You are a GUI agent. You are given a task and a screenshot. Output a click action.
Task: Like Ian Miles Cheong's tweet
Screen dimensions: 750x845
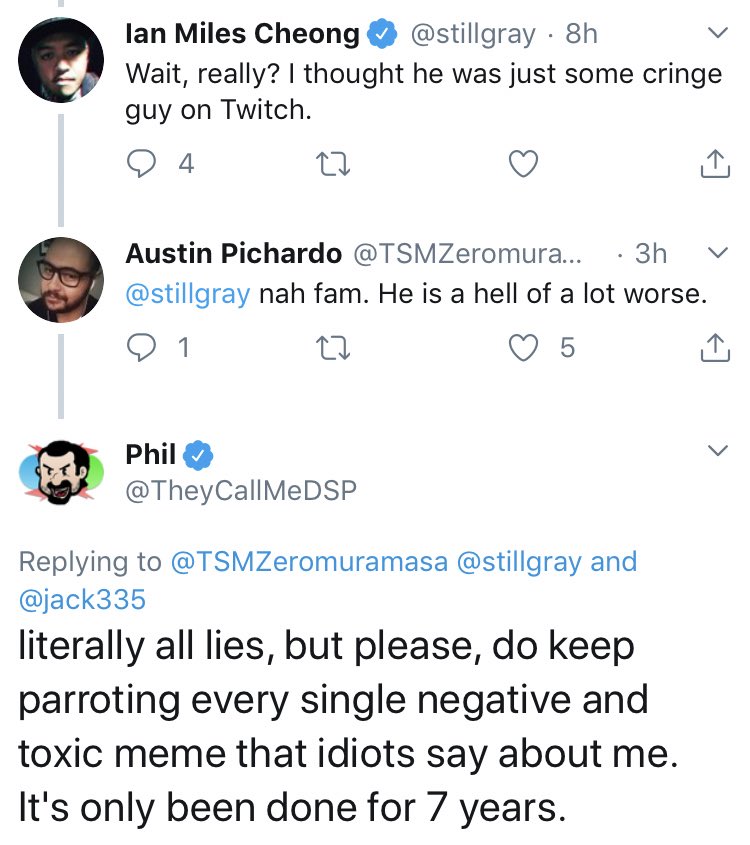tap(524, 163)
